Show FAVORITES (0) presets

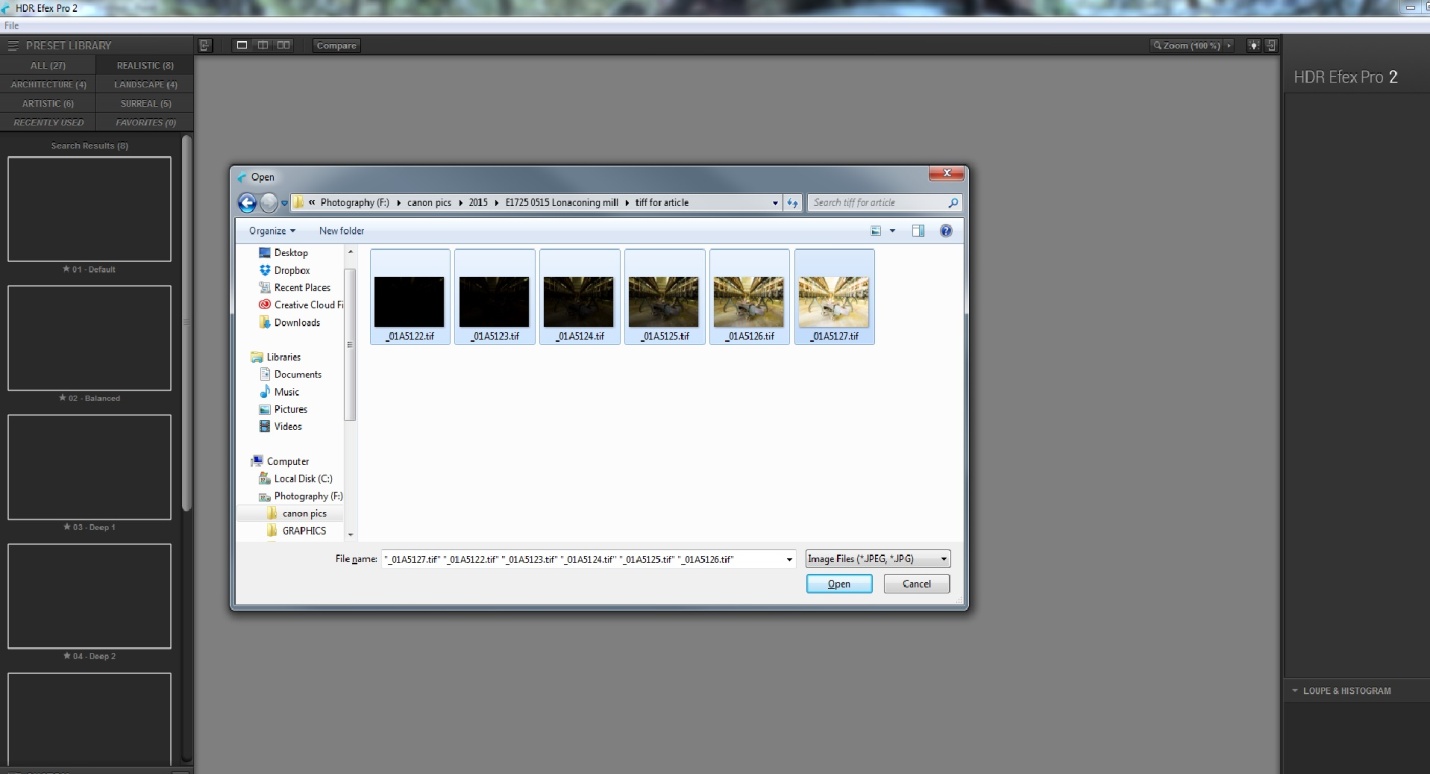pyautogui.click(x=145, y=123)
